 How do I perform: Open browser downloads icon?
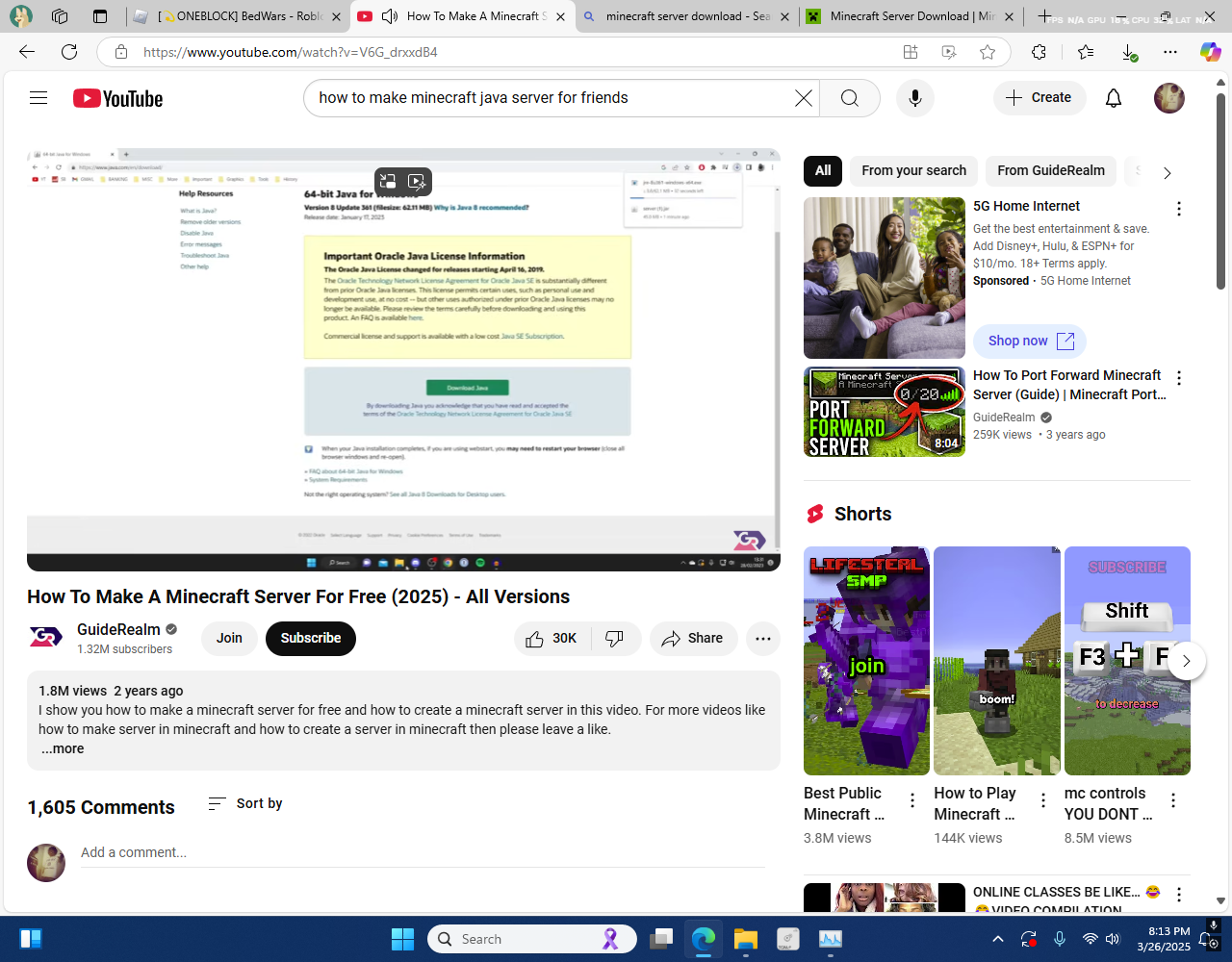pyautogui.click(x=1129, y=52)
